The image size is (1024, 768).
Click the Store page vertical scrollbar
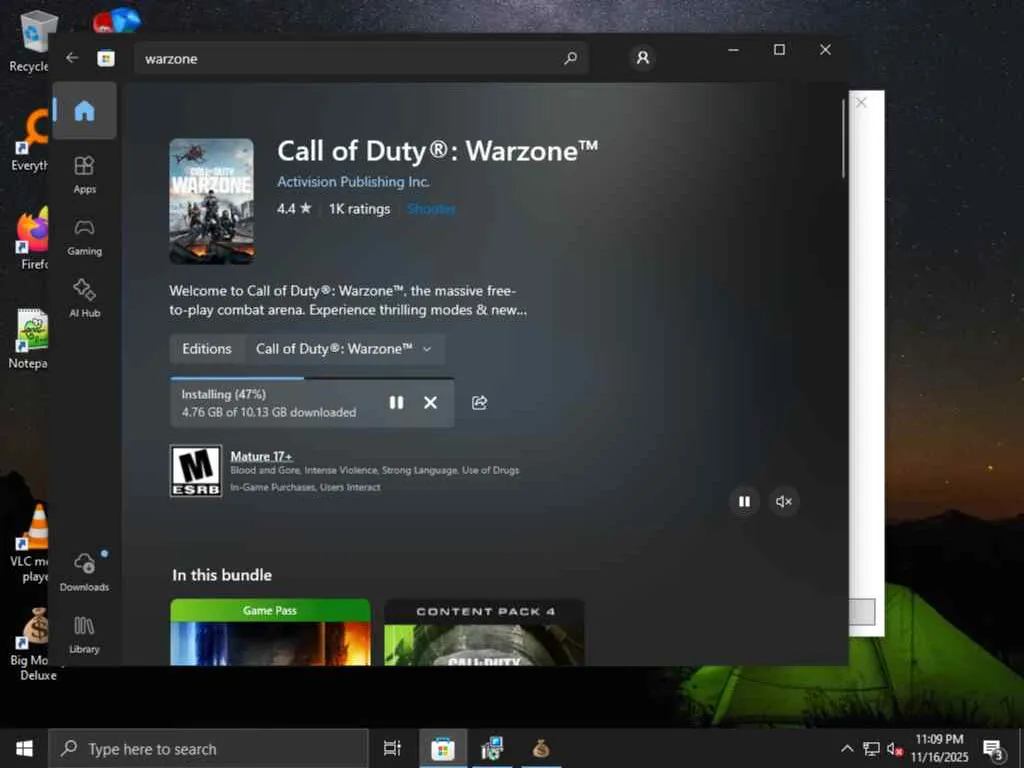point(843,138)
